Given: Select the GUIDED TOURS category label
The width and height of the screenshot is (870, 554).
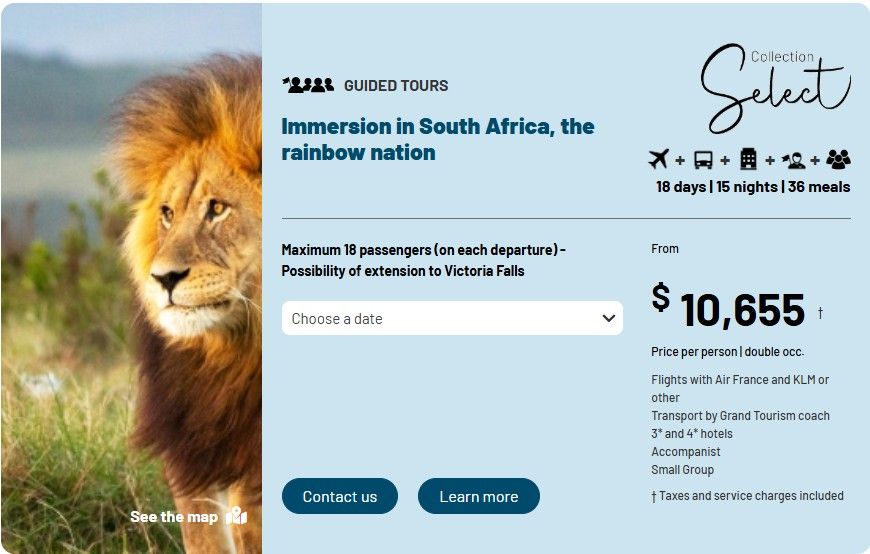Looking at the screenshot, I should pos(396,86).
